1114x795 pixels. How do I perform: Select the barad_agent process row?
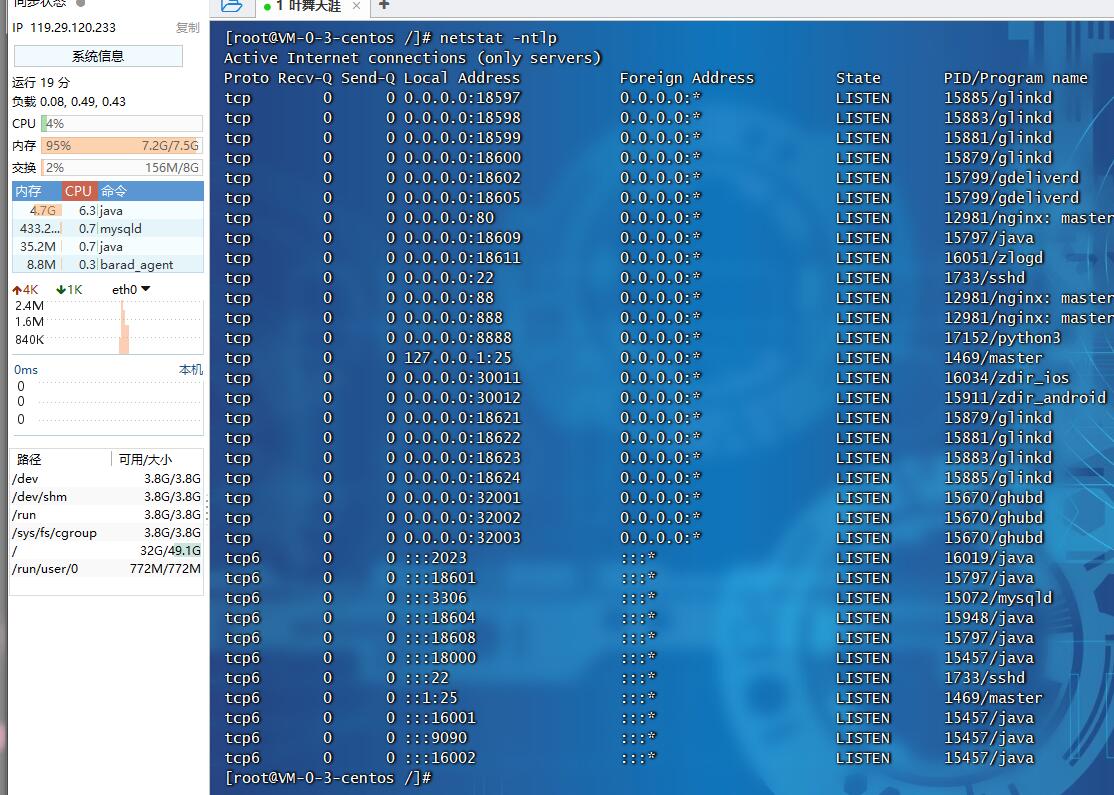tap(108, 264)
